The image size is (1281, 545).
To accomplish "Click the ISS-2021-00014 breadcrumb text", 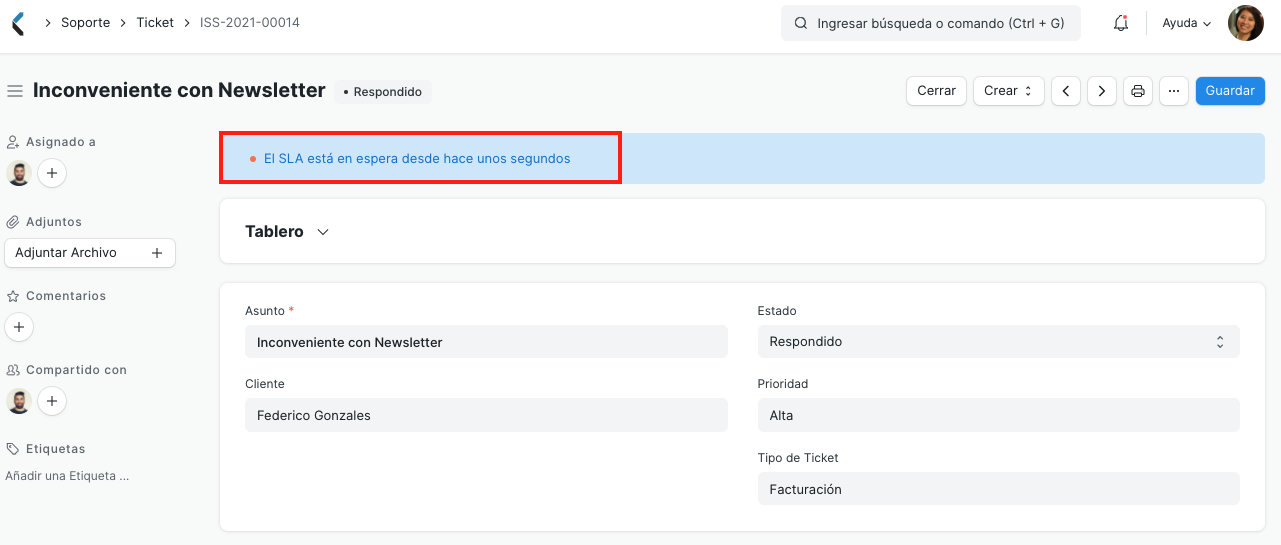I will tap(250, 23).
